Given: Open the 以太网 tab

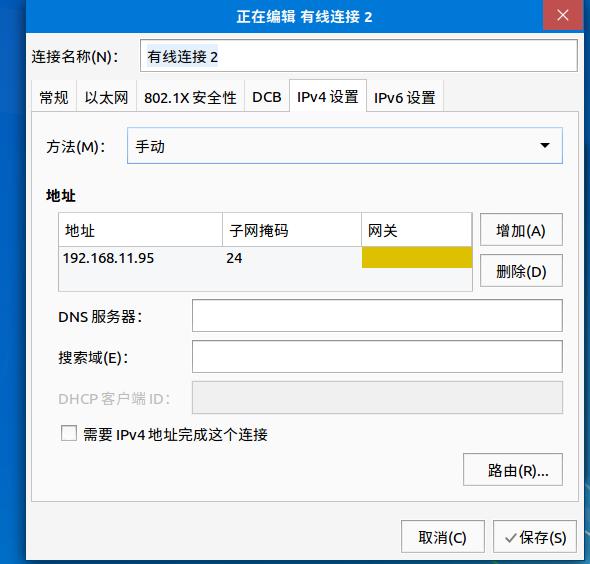Looking at the screenshot, I should 106,97.
